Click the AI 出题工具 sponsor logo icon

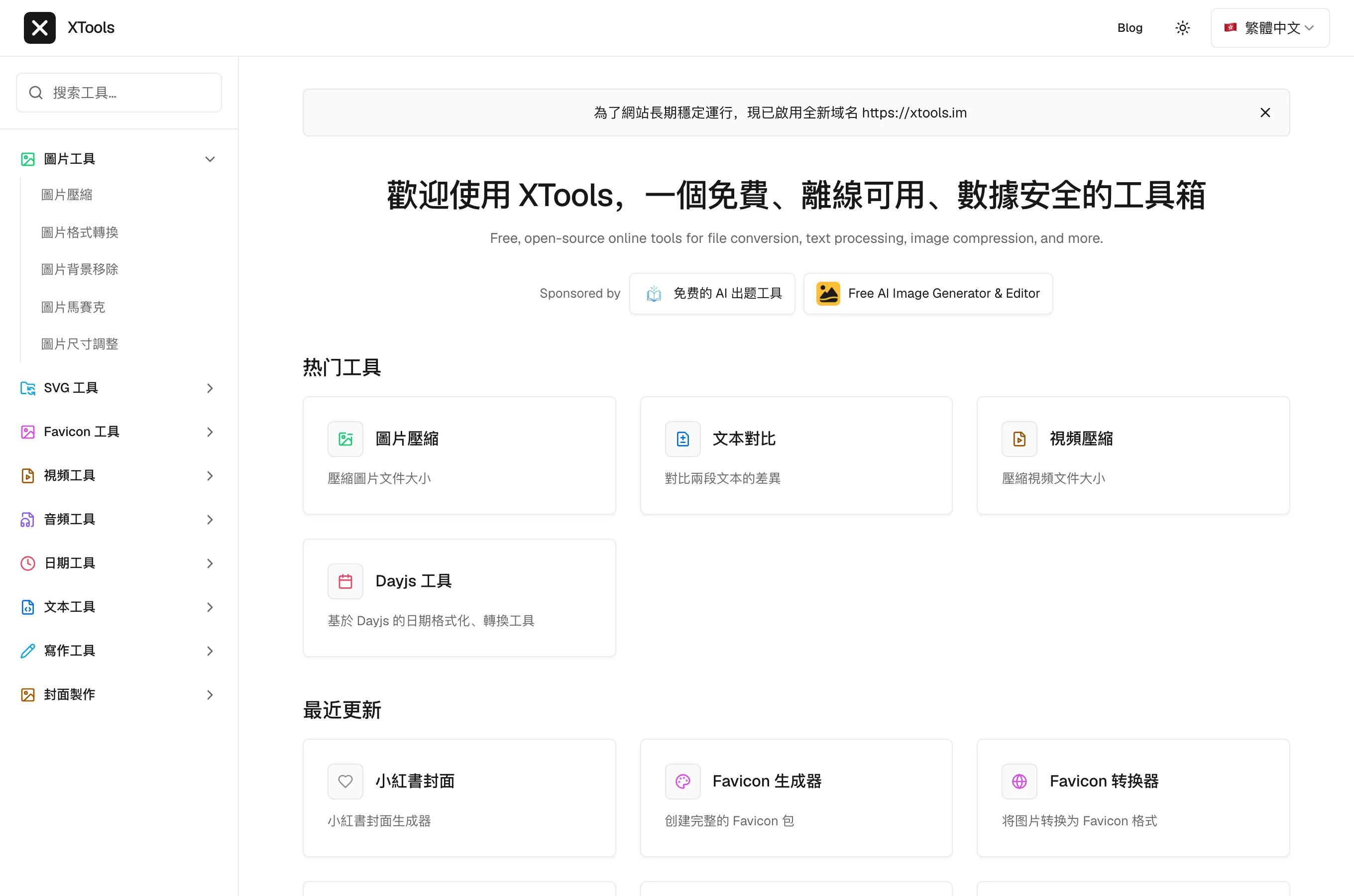(654, 294)
